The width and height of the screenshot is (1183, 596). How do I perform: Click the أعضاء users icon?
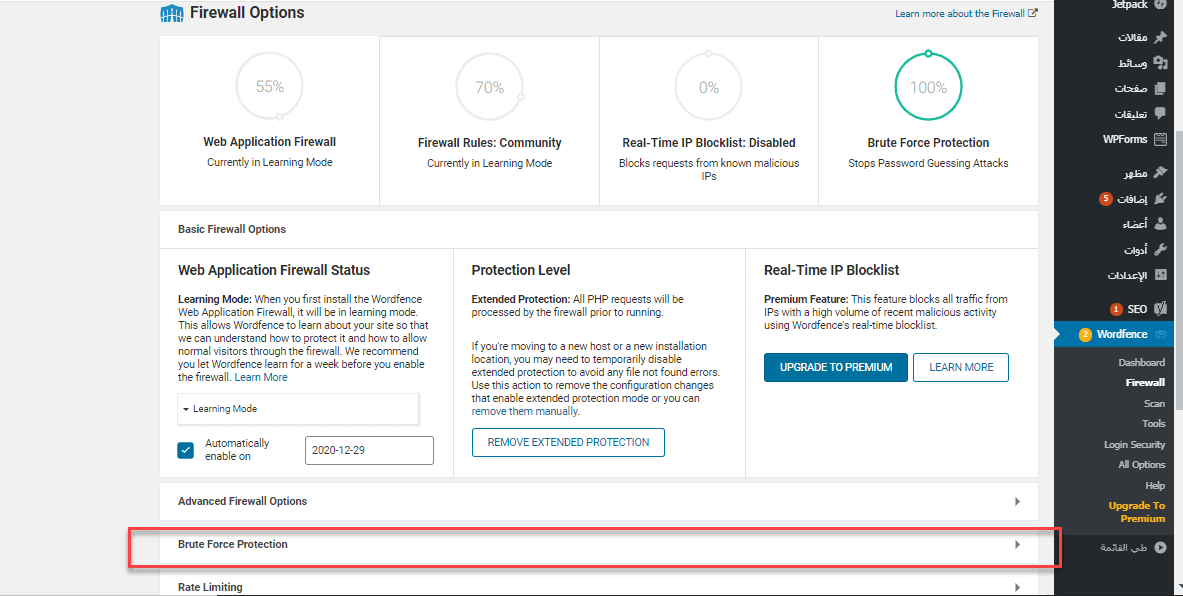(1160, 224)
